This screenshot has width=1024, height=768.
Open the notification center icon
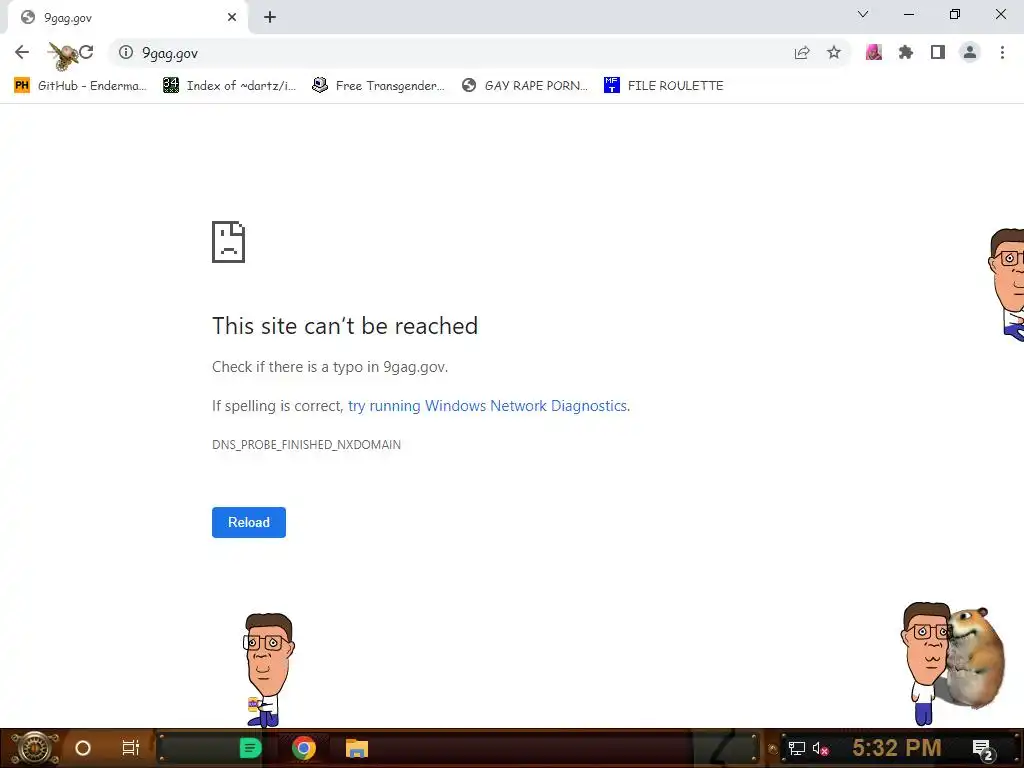pyautogui.click(x=983, y=749)
